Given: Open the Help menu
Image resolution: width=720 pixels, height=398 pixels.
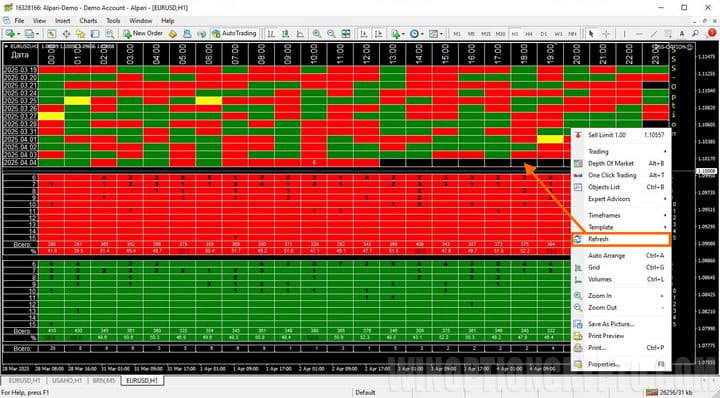Looking at the screenshot, I should click(x=168, y=21).
